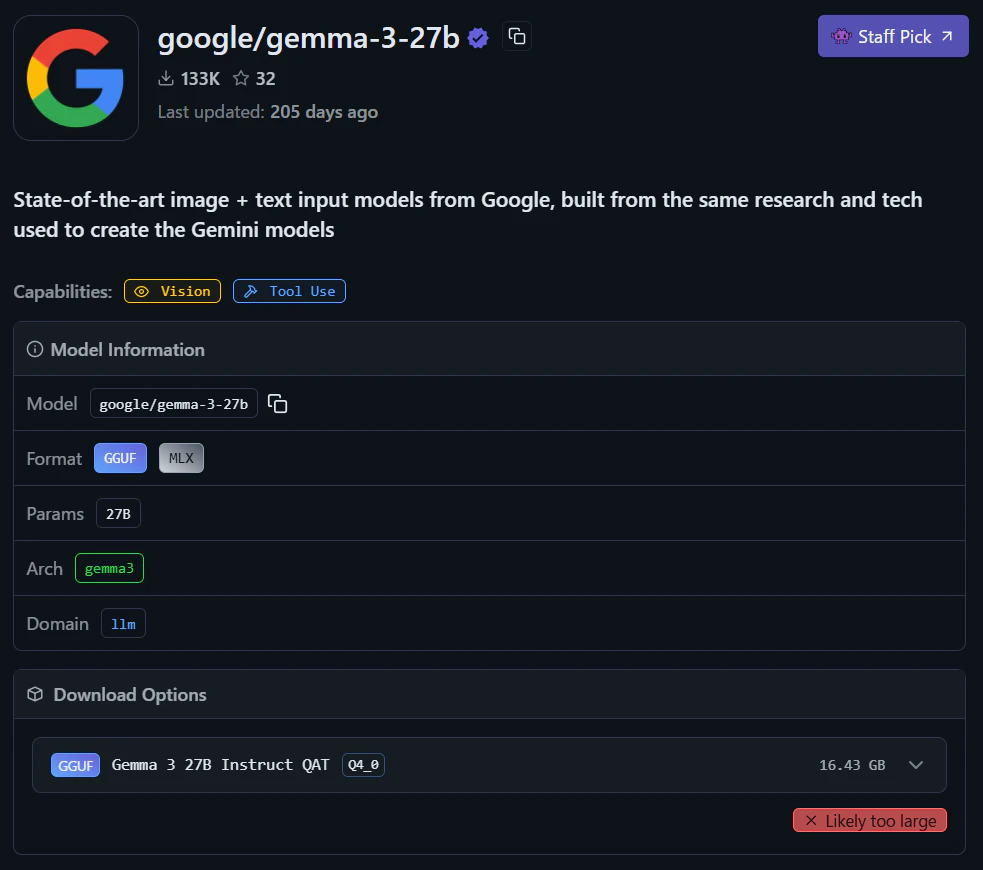This screenshot has width=983, height=870.
Task: Expand the Gemma 3 27B Instruct QAT download option
Action: (916, 765)
